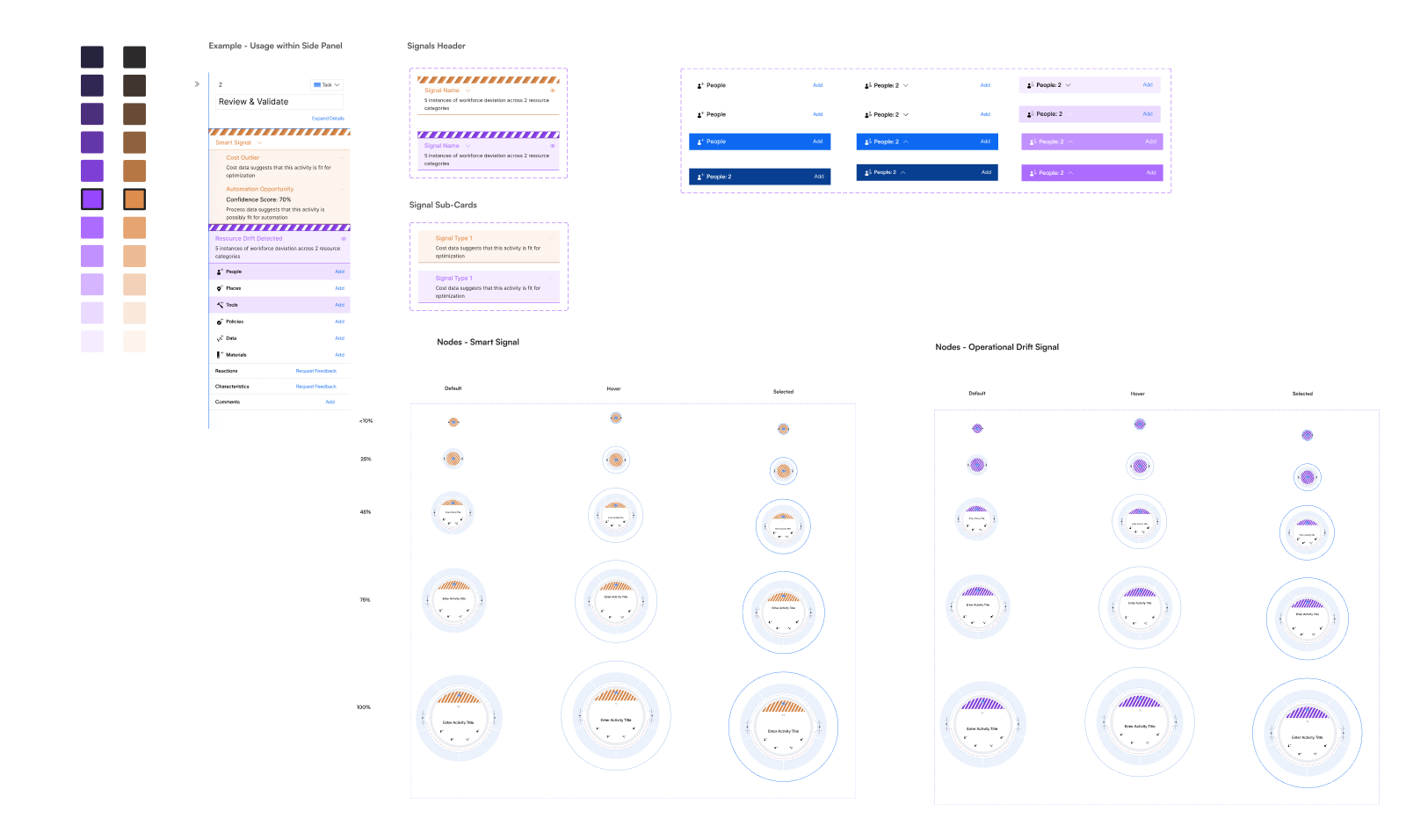The height and width of the screenshot is (840, 1406).
Task: Click the '75%' row label
Action: [365, 600]
